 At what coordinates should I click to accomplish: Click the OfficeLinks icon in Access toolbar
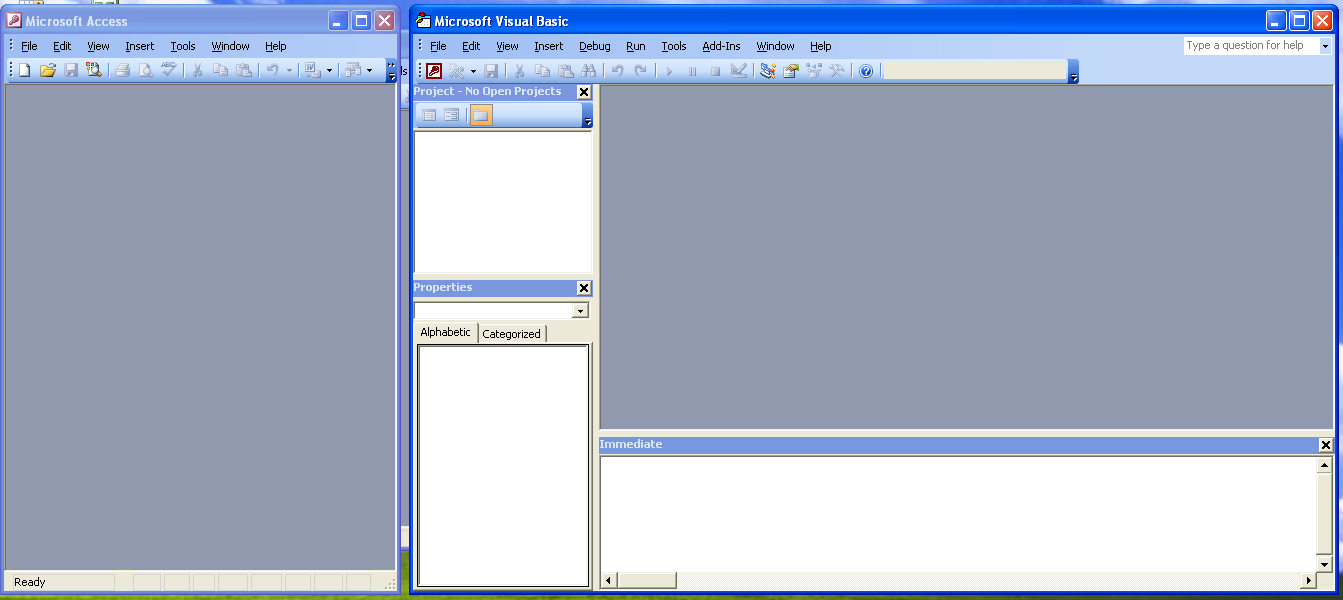(312, 70)
